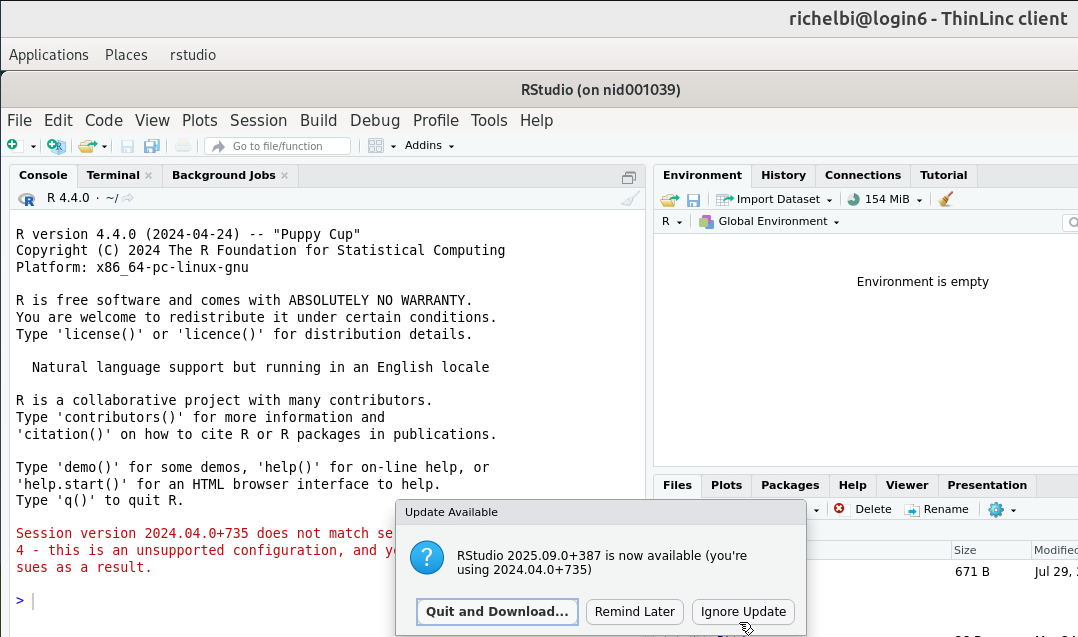
Task: Click the save workspace disk icon
Action: (x=693, y=200)
